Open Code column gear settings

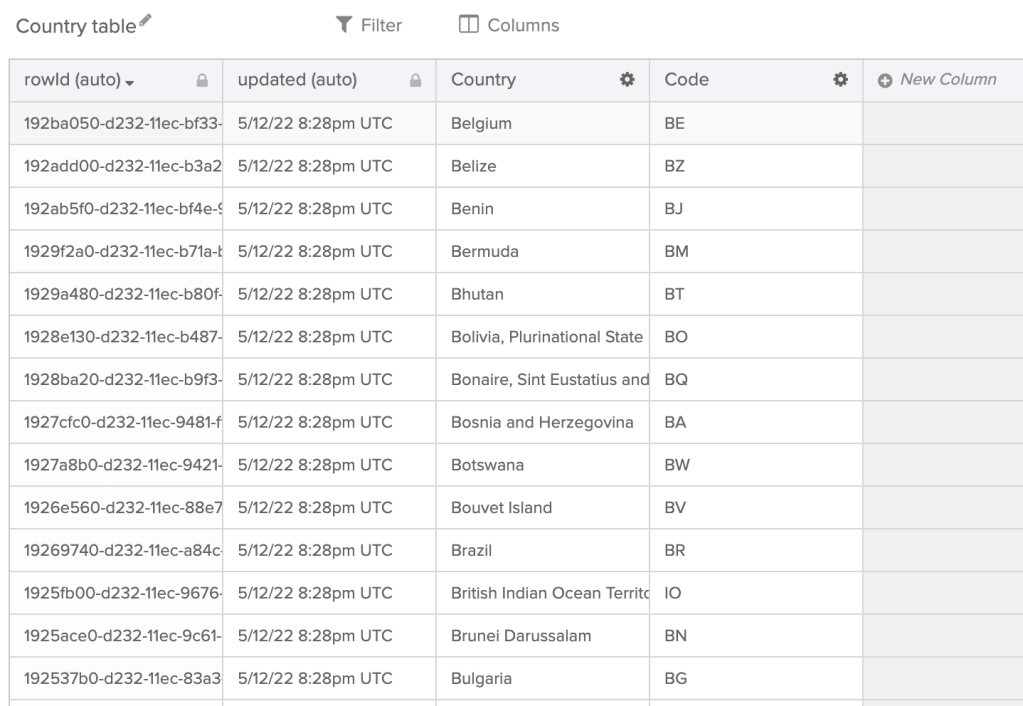[841, 80]
